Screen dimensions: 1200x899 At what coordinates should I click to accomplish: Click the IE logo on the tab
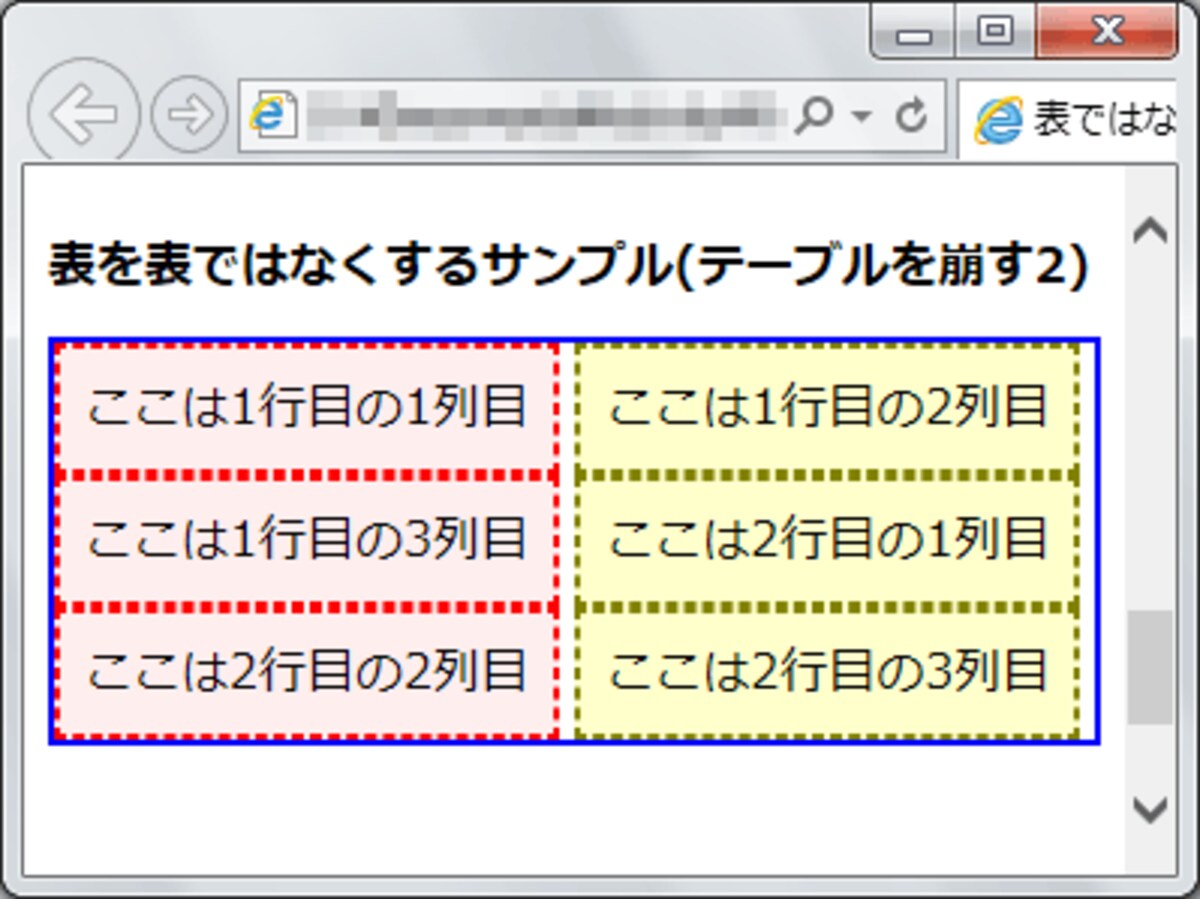click(x=998, y=121)
